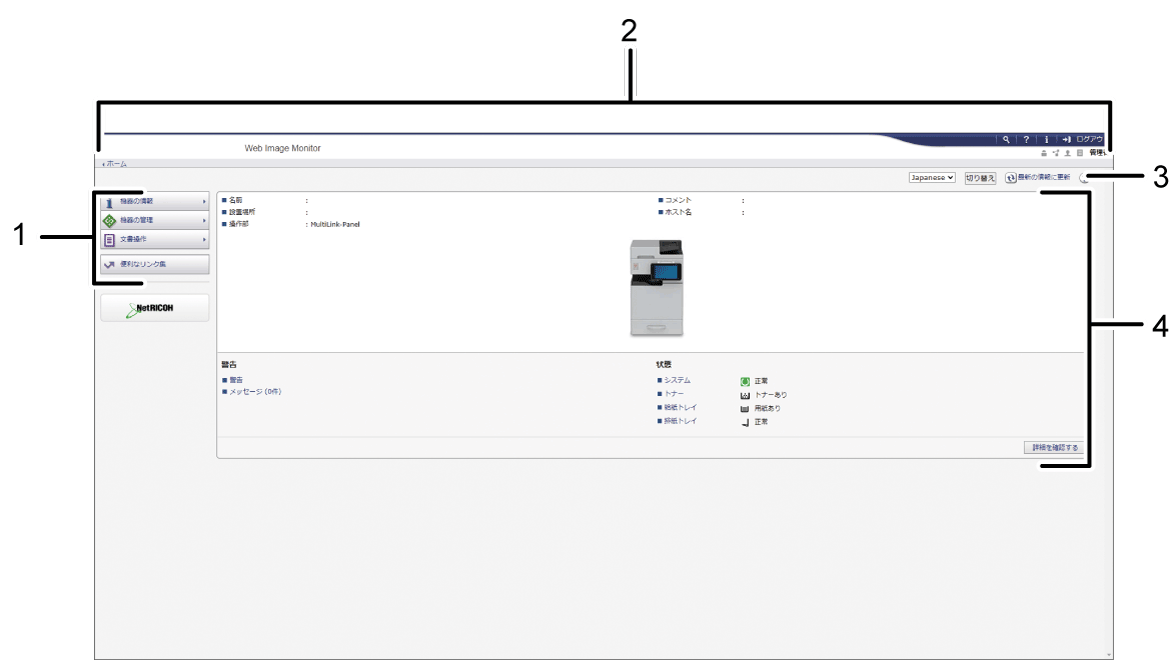1176x671 pixels.
Task: Click the printer device image
Action: coord(657,288)
